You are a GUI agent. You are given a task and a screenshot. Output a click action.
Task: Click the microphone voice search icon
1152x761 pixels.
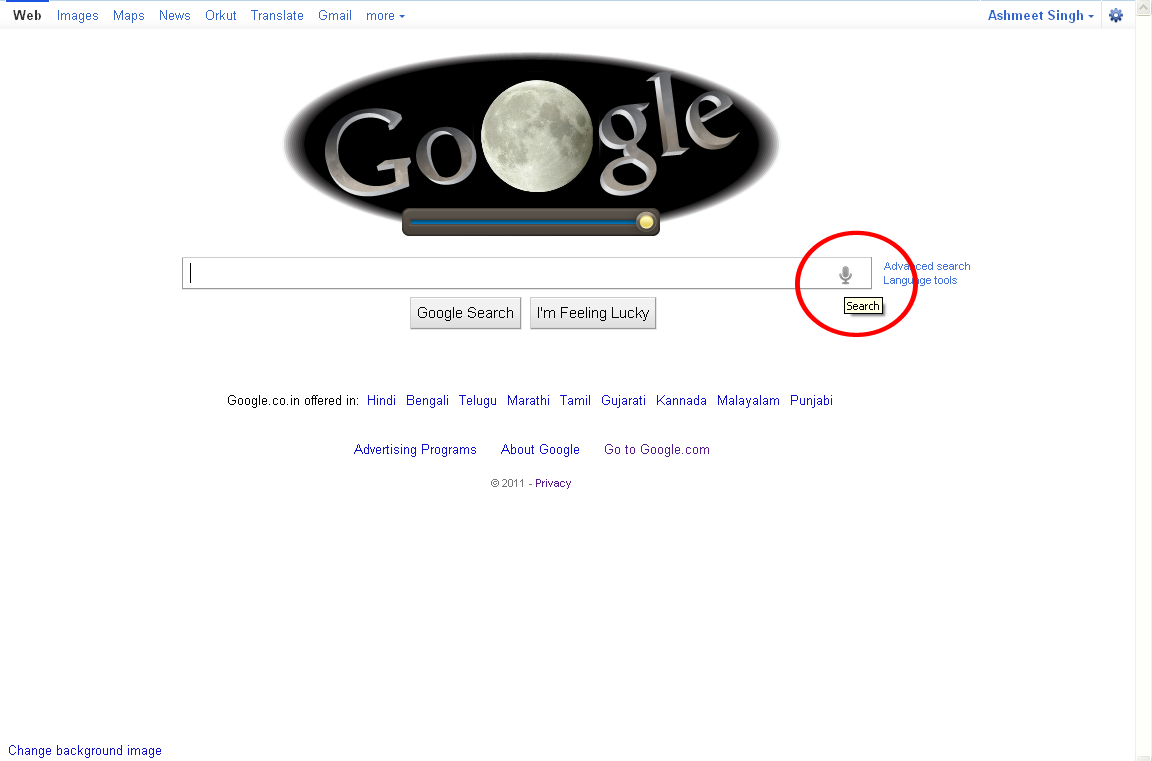coord(846,275)
